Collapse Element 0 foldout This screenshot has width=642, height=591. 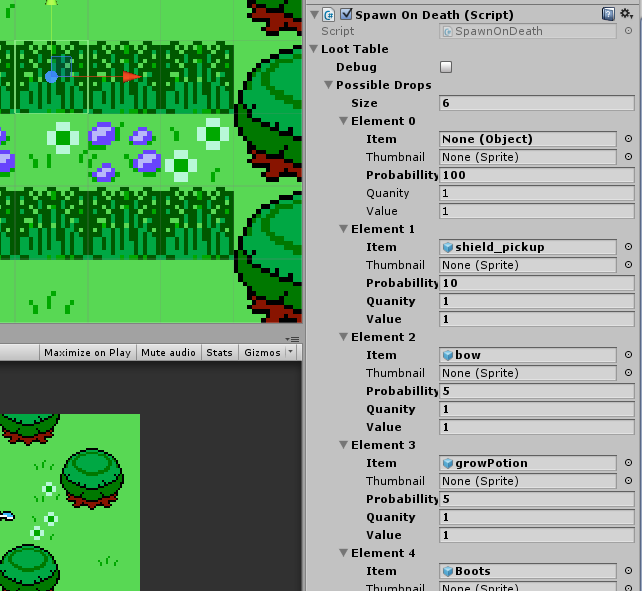coord(344,121)
